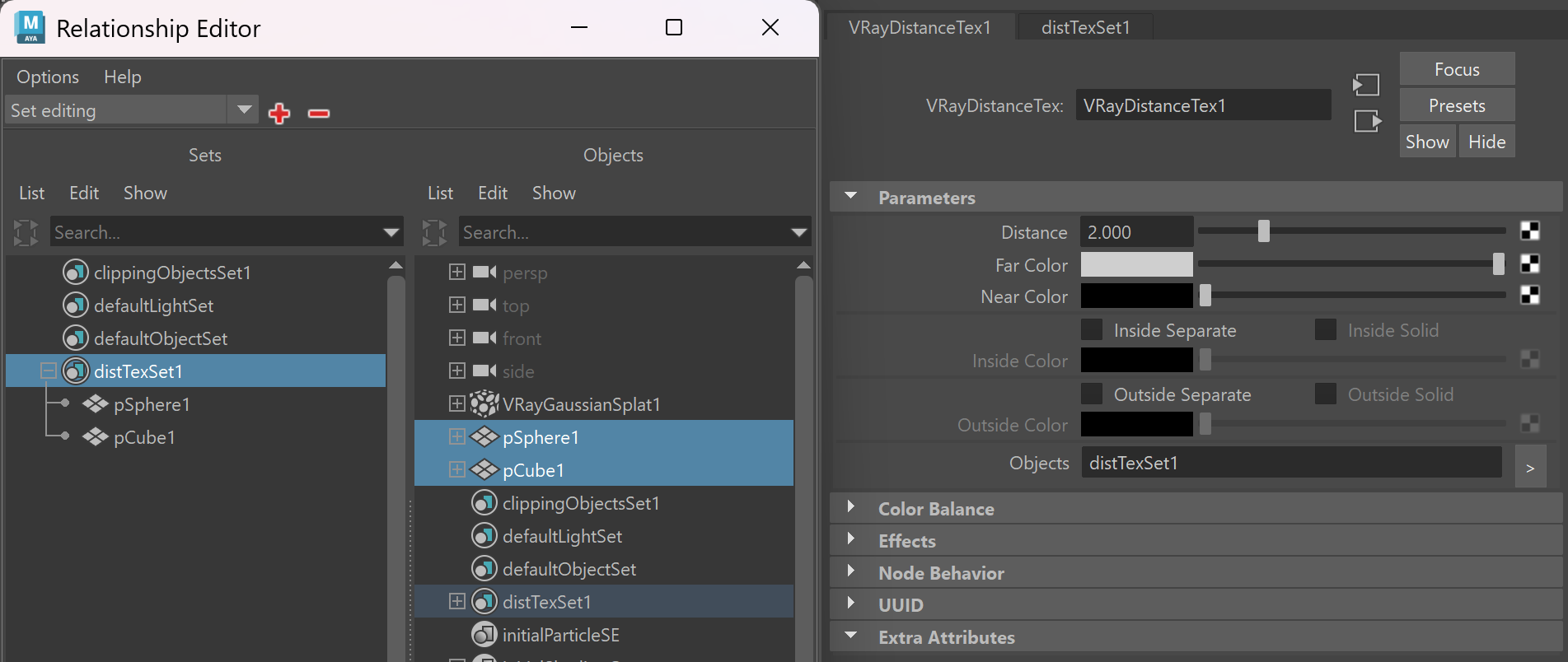
Task: Click the arrow button next to Objects field
Action: [x=1530, y=467]
